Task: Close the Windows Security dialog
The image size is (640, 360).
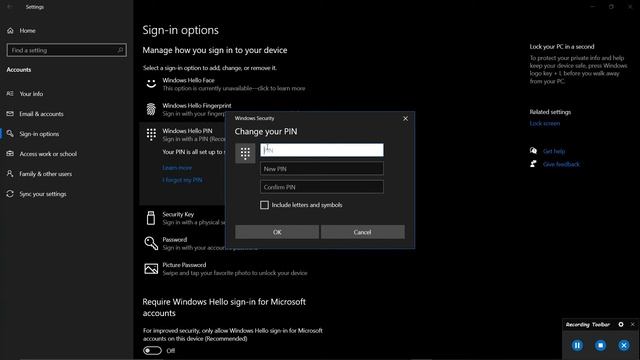Action: [x=405, y=118]
